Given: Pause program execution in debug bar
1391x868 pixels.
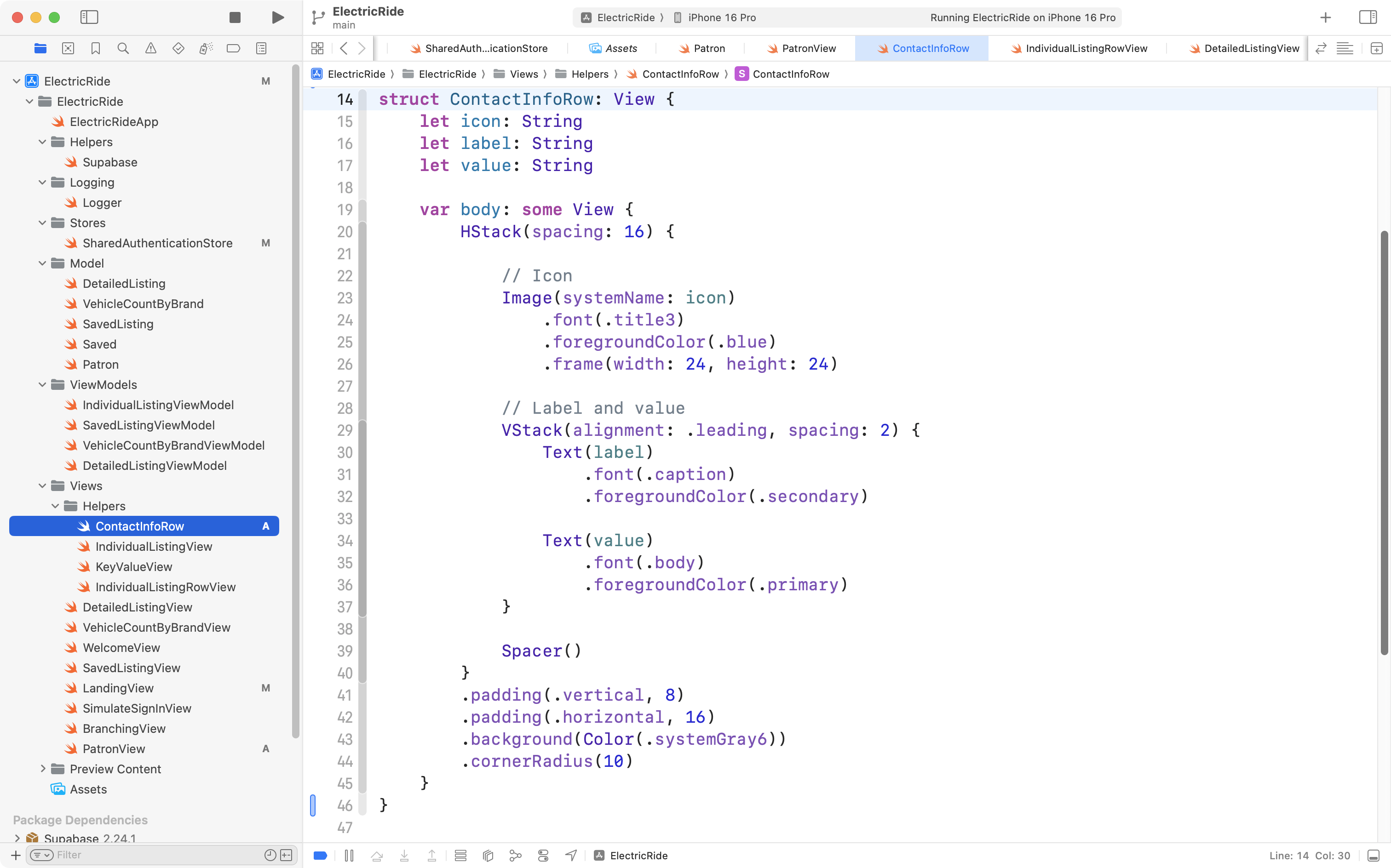Looking at the screenshot, I should pyautogui.click(x=349, y=856).
